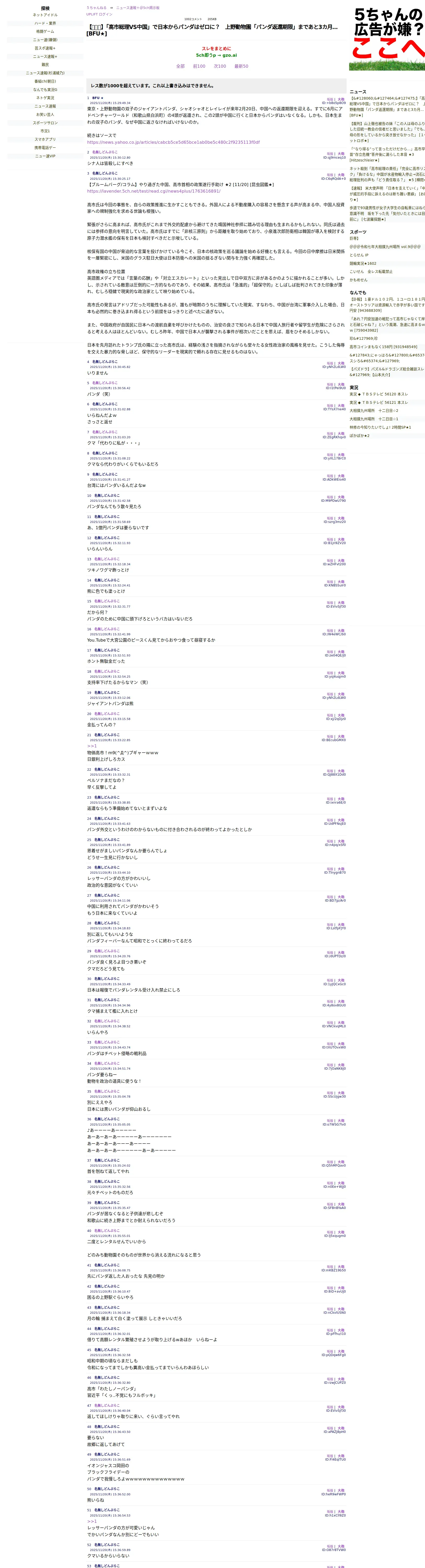Select スマホアプリ in the sidebar

[x=45, y=139]
